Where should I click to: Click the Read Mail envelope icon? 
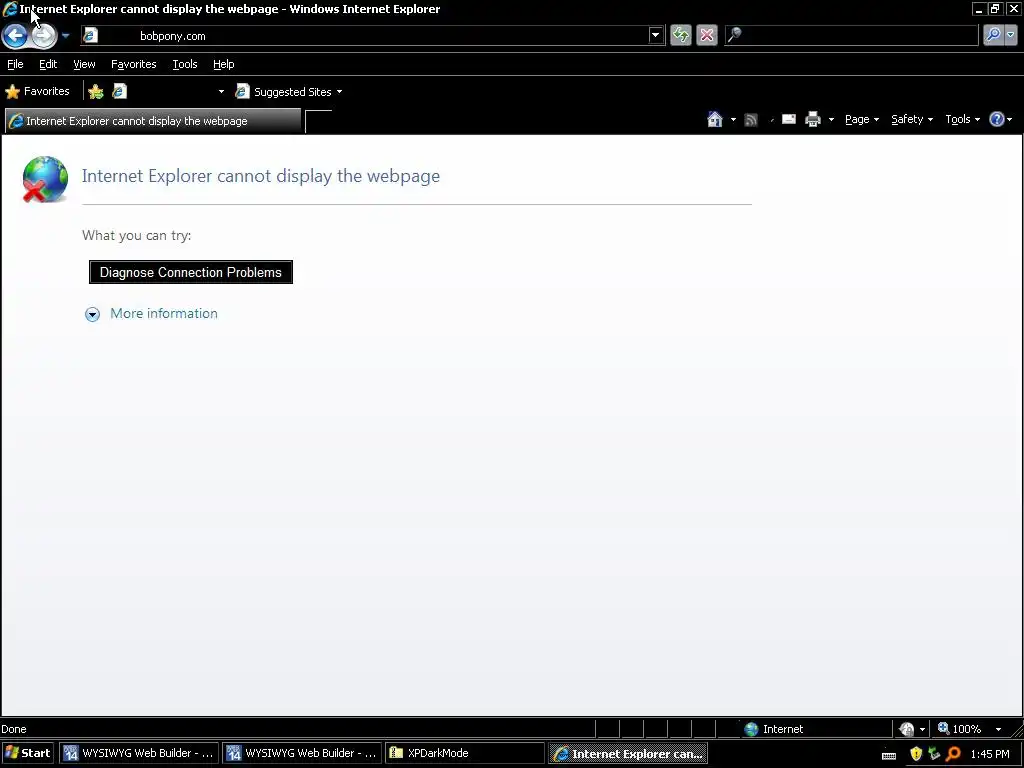point(789,119)
